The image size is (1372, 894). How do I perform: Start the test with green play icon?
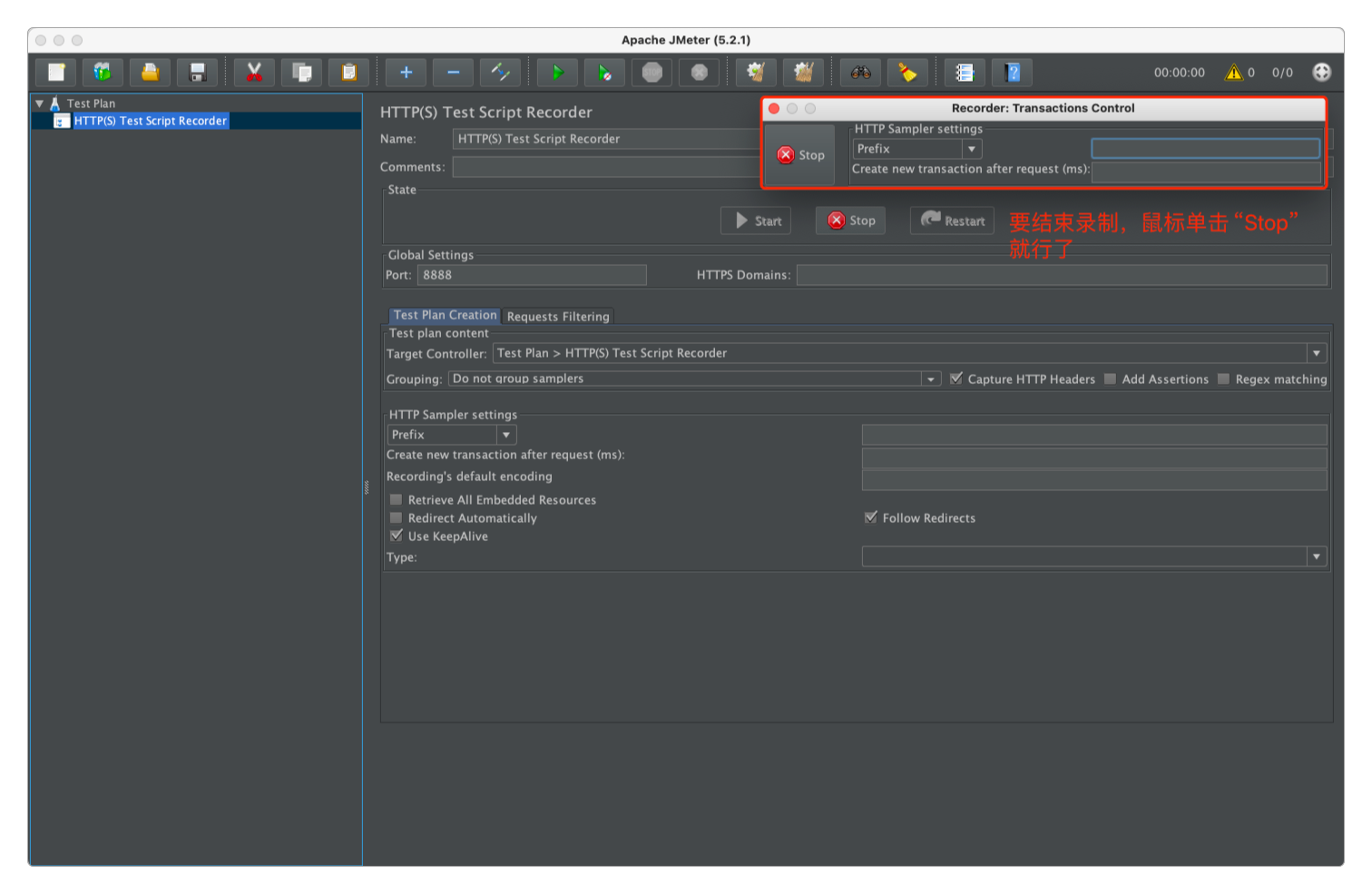557,72
